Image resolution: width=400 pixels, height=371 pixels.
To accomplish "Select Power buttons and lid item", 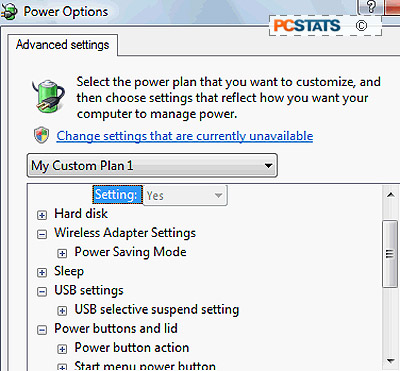I will click(116, 329).
